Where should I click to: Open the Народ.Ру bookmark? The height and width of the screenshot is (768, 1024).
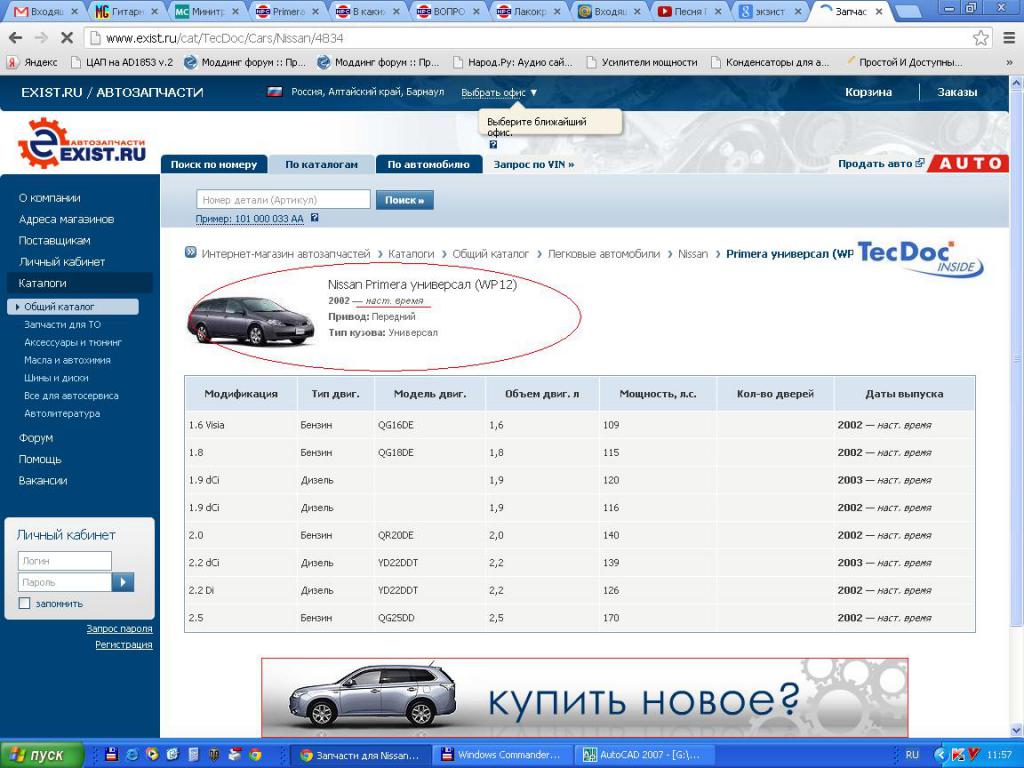pyautogui.click(x=512, y=63)
